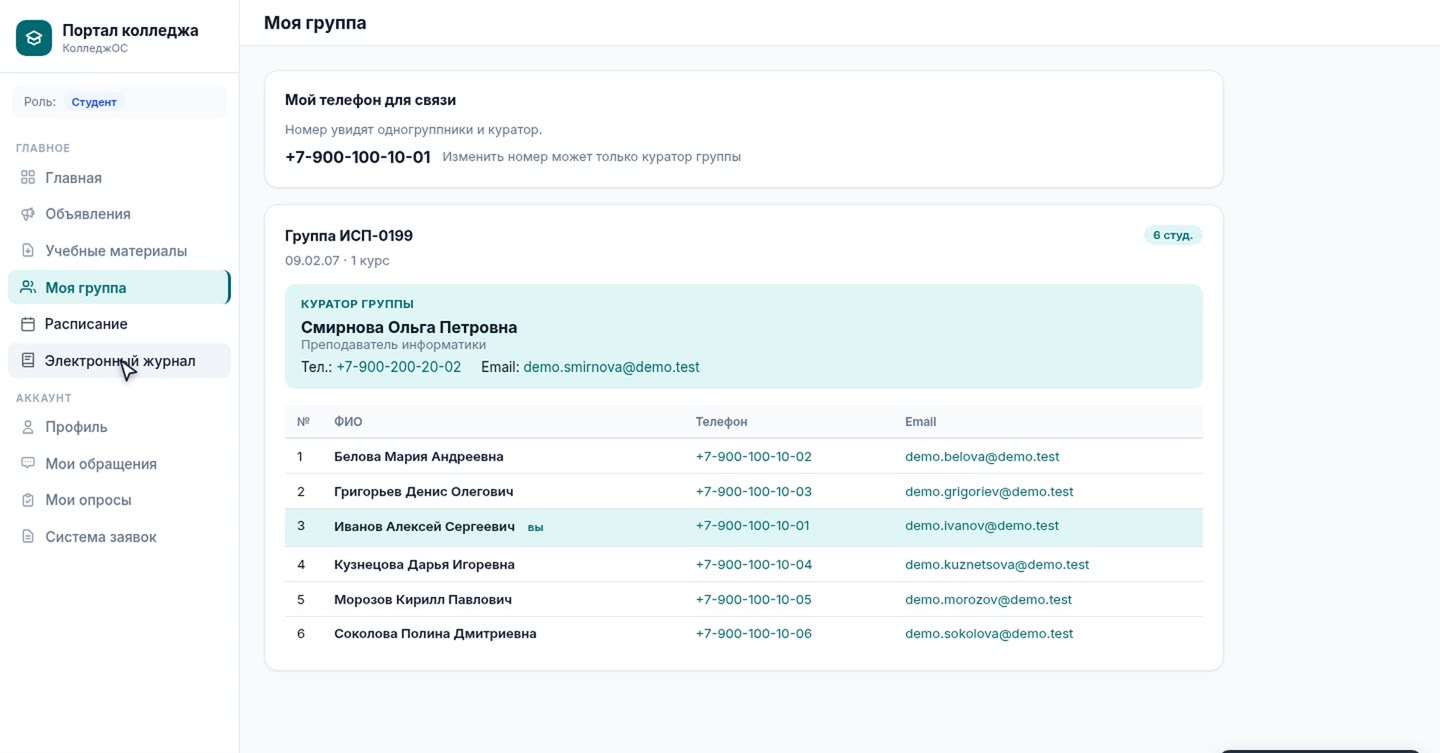Open email demo.kuznetsova@demo.test

pos(997,564)
